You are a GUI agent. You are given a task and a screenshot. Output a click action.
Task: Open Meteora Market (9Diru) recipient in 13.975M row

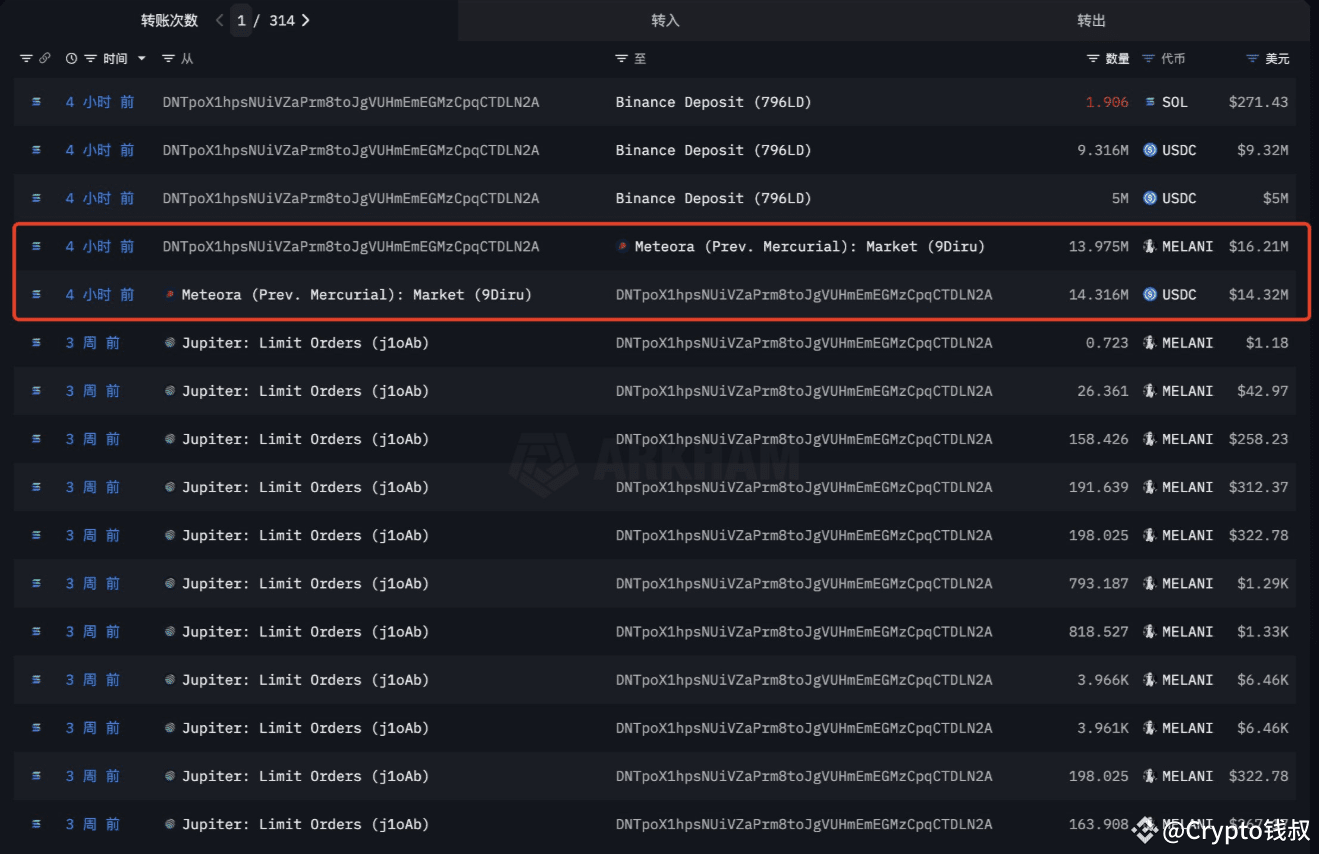(x=809, y=246)
